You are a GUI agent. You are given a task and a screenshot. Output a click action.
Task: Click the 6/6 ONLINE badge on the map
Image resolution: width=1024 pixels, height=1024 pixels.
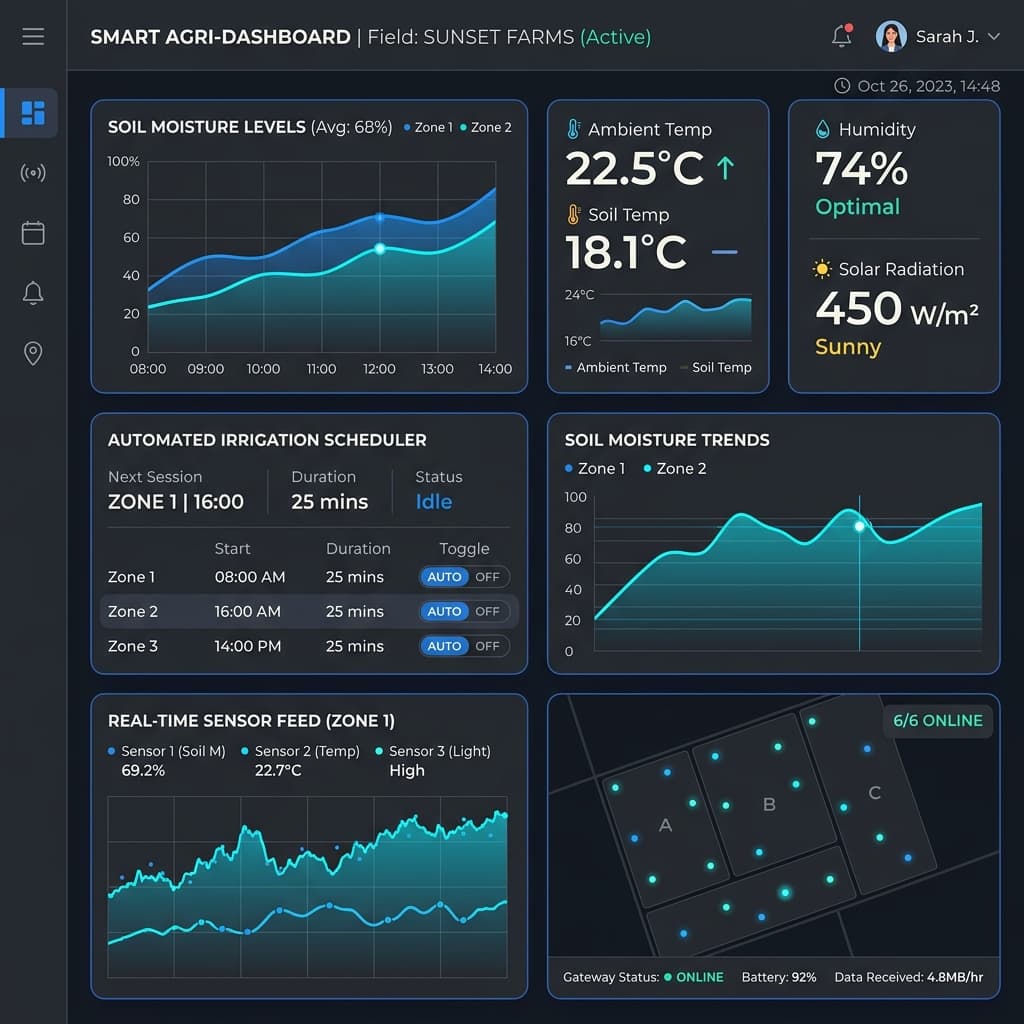point(937,720)
